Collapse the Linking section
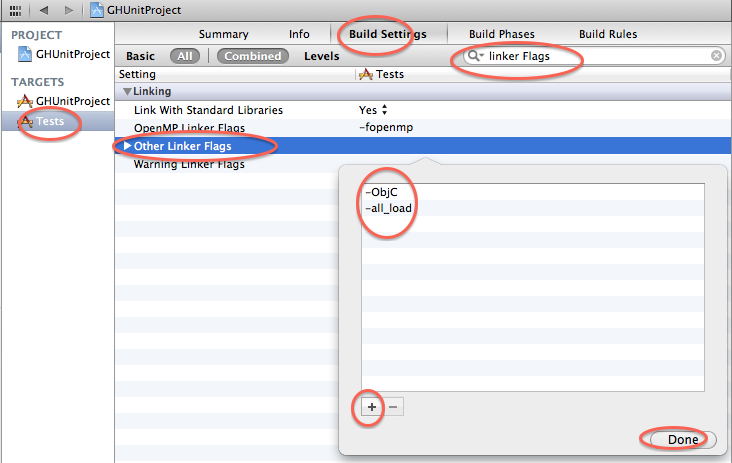The image size is (732, 463). click(x=127, y=91)
